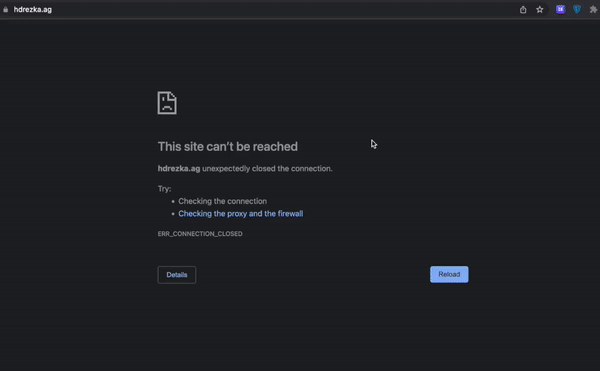Click the 'Try:' label
600x371 pixels.
click(165, 189)
